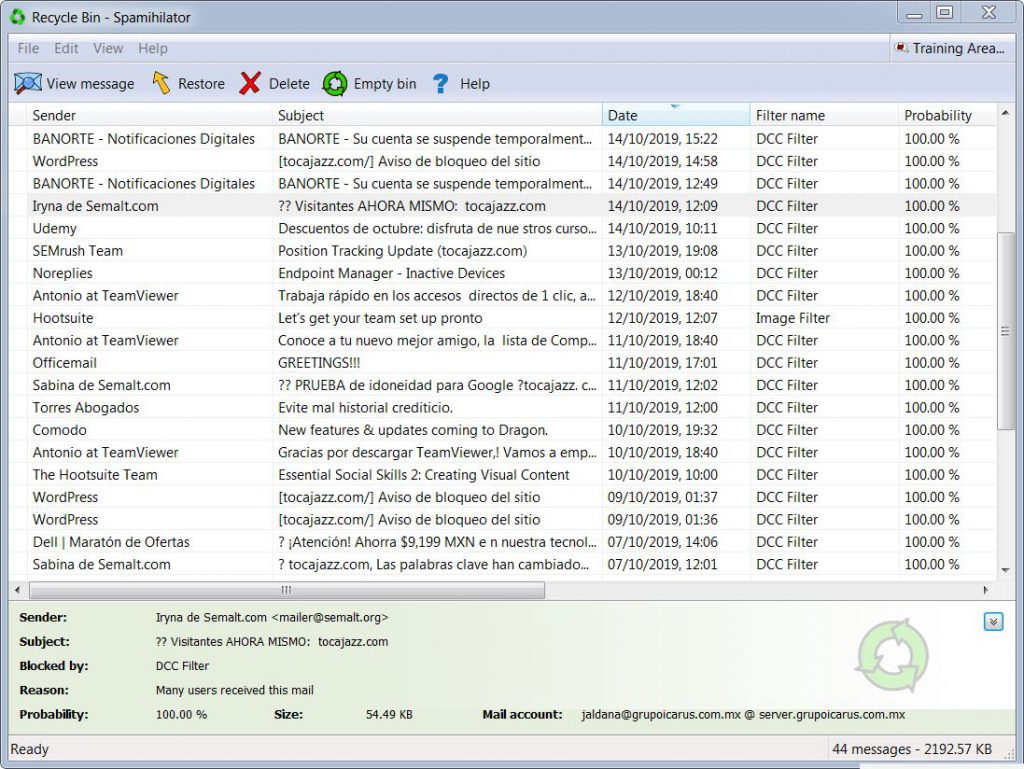
Task: Click the horizontal scrollbar left arrow
Action: 18,590
